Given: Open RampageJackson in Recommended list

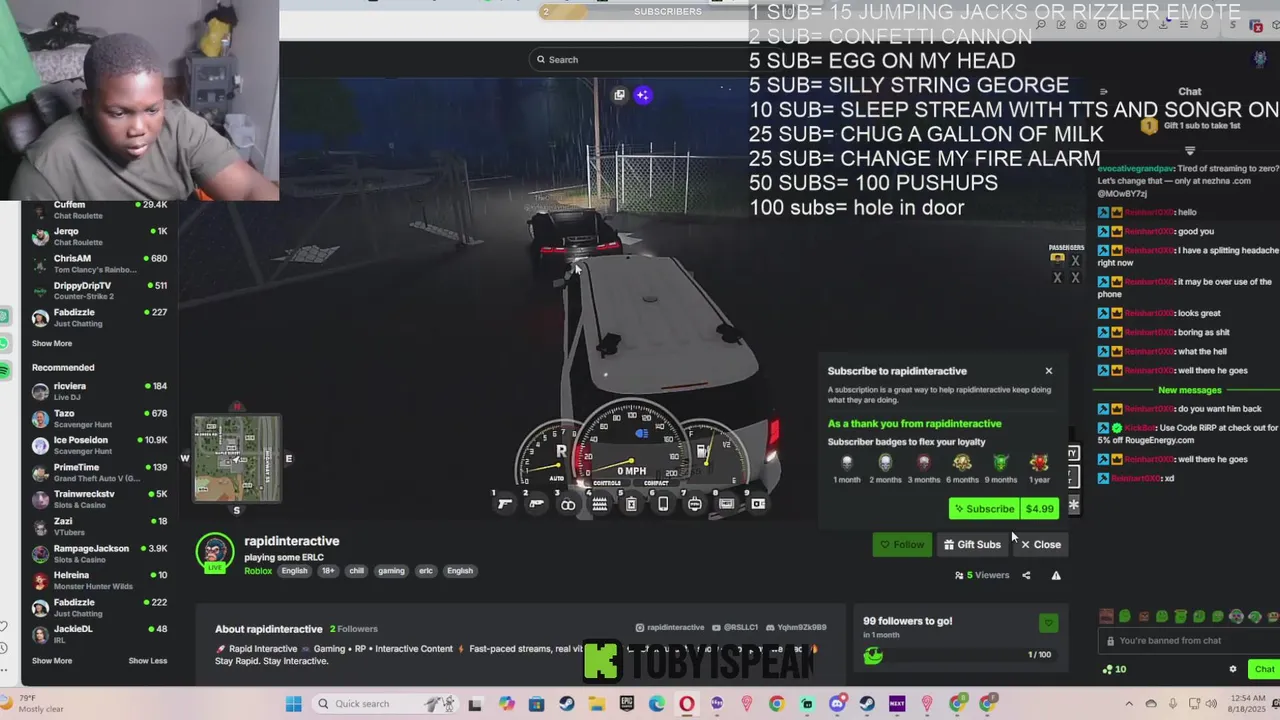Looking at the screenshot, I should click(x=100, y=554).
